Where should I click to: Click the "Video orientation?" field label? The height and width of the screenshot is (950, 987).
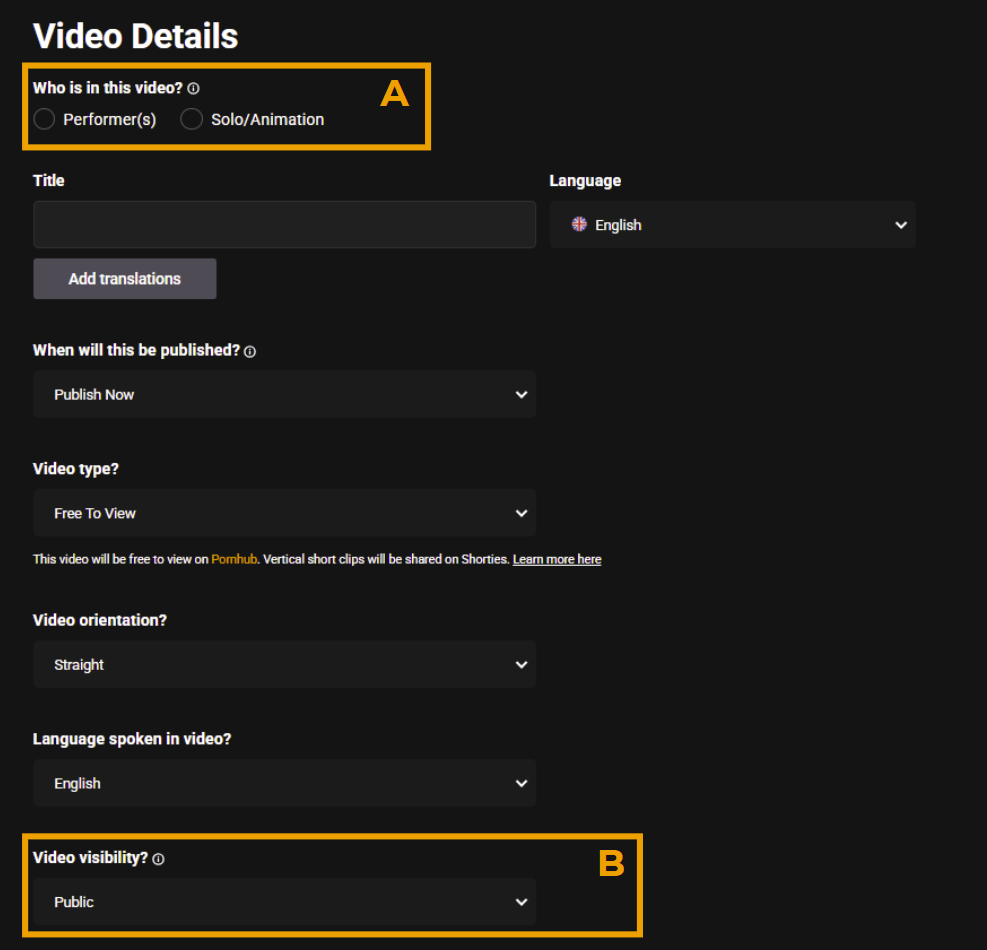click(x=99, y=620)
